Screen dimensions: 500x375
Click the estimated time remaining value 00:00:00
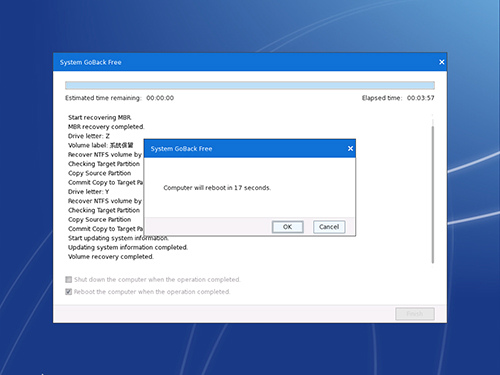point(160,98)
